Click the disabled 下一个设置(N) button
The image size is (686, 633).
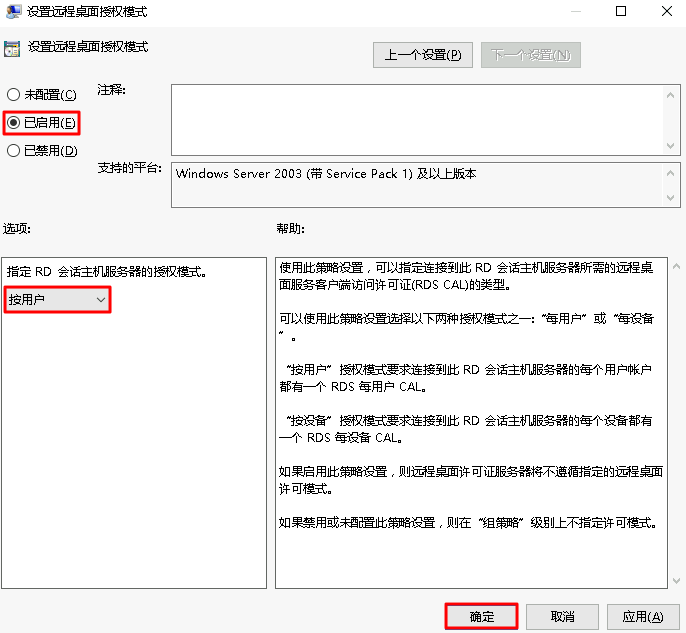pyautogui.click(x=531, y=55)
